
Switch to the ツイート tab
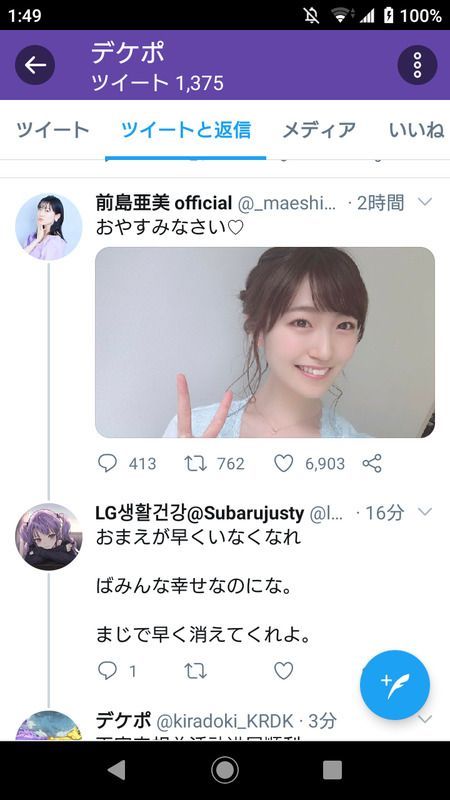click(x=53, y=130)
